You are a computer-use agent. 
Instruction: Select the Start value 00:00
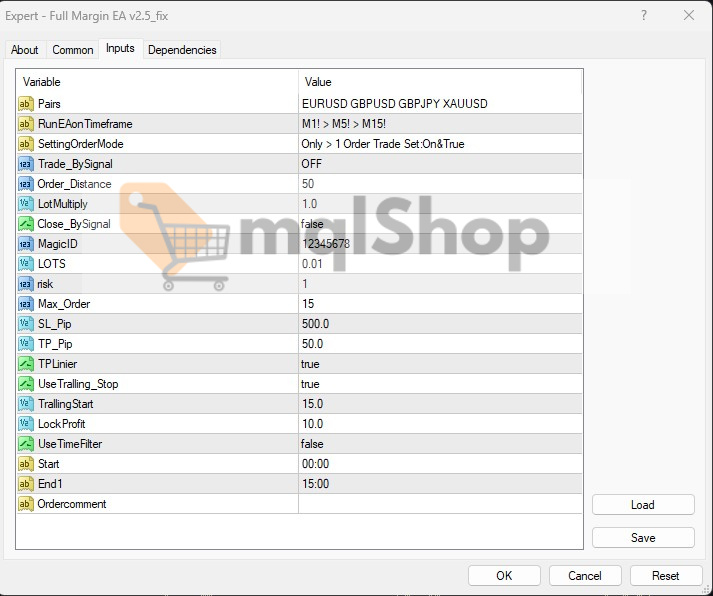click(x=440, y=464)
